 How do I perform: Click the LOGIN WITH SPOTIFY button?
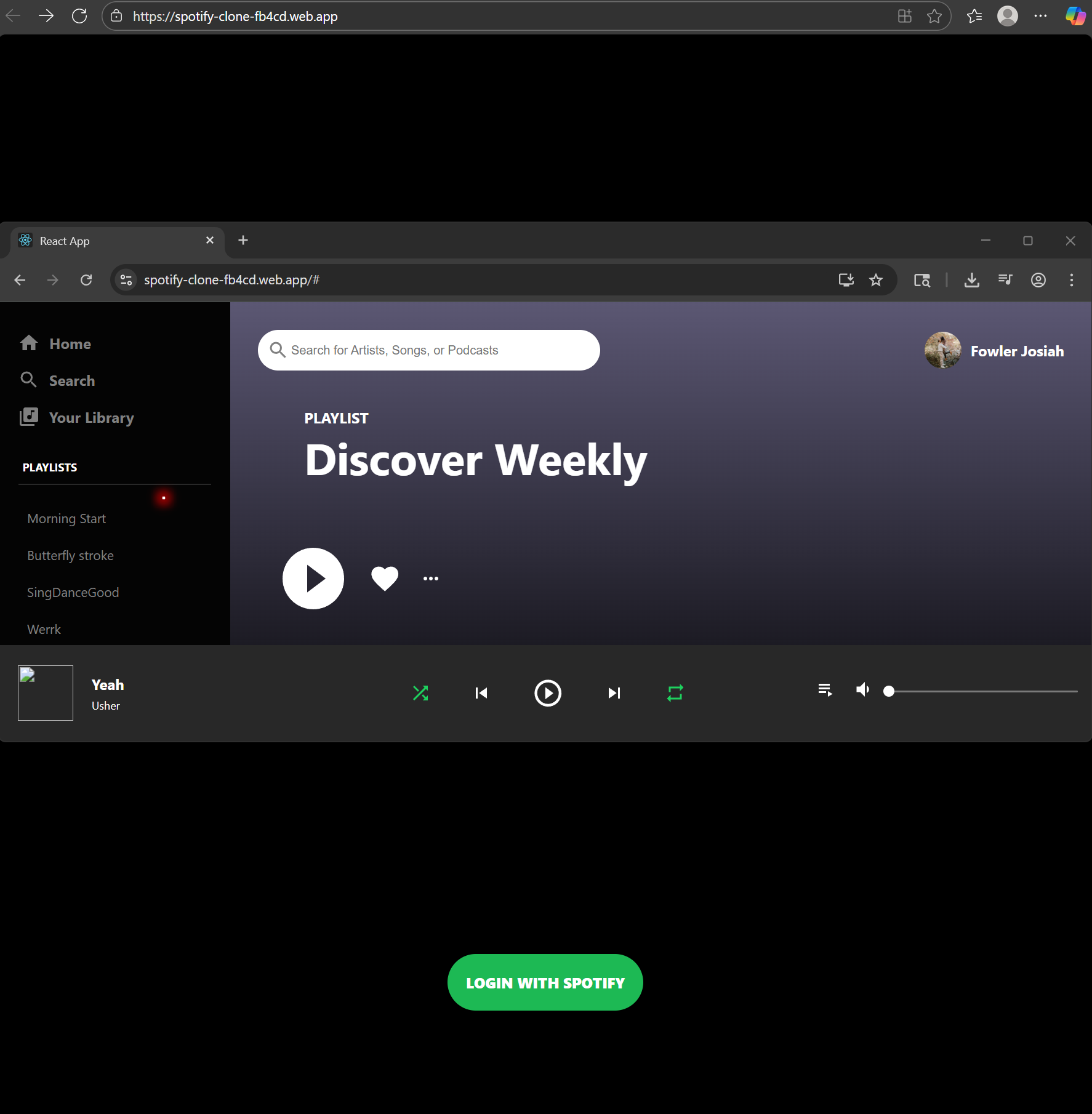coord(544,982)
